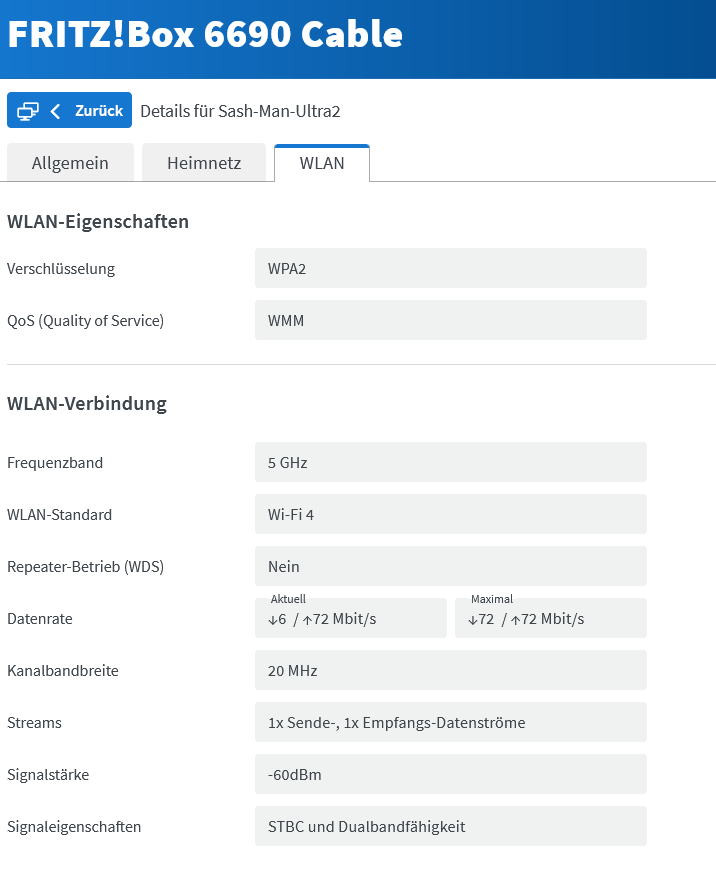Click the Signalstärke label
716x873 pixels.
(48, 775)
